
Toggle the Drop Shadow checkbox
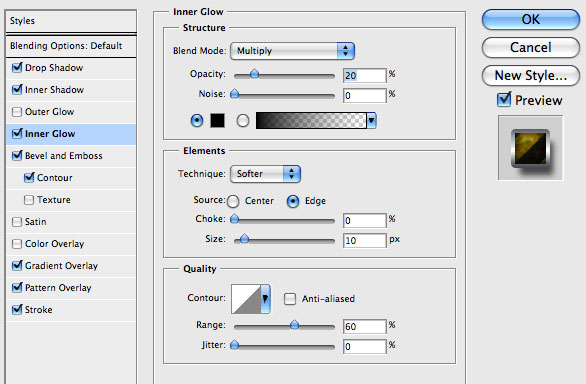[x=17, y=68]
